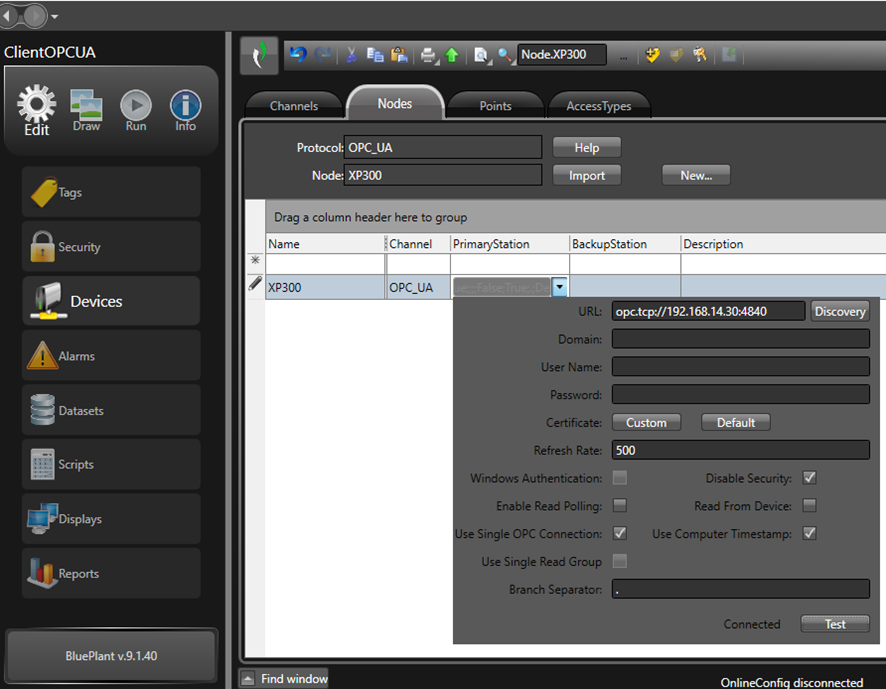Viewport: 886px width, 689px height.
Task: Click the Cut scissors icon
Action: click(351, 55)
